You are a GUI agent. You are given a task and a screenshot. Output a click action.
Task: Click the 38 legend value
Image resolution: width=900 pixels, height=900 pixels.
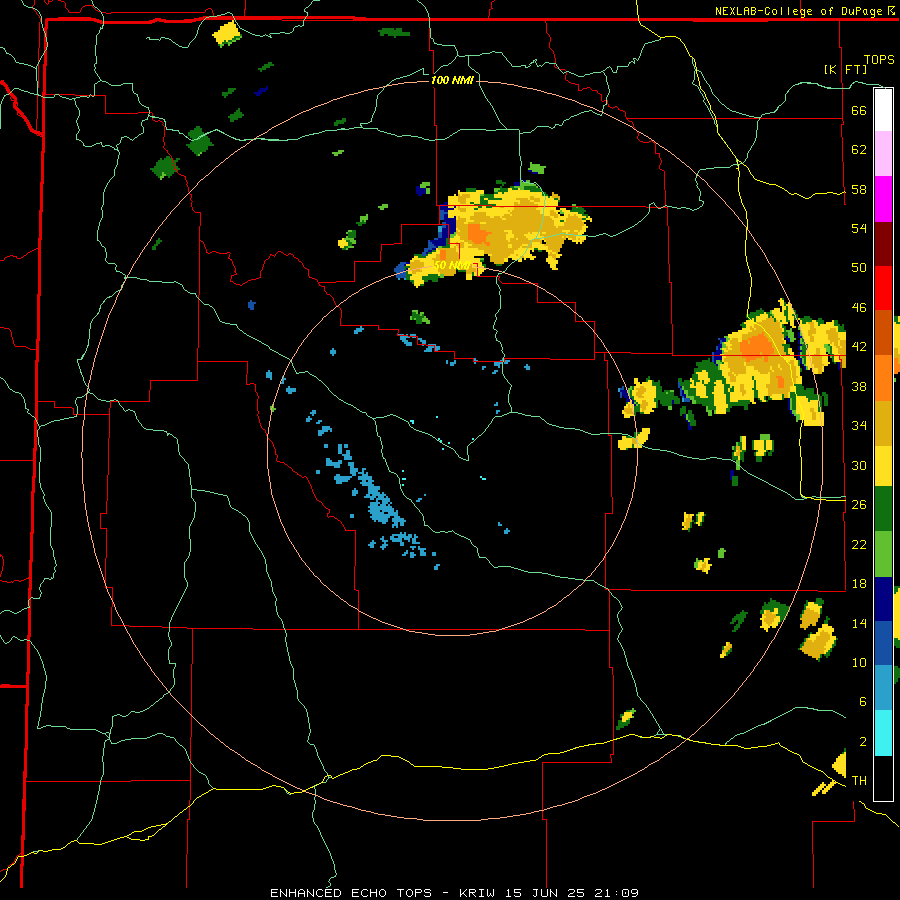859,386
